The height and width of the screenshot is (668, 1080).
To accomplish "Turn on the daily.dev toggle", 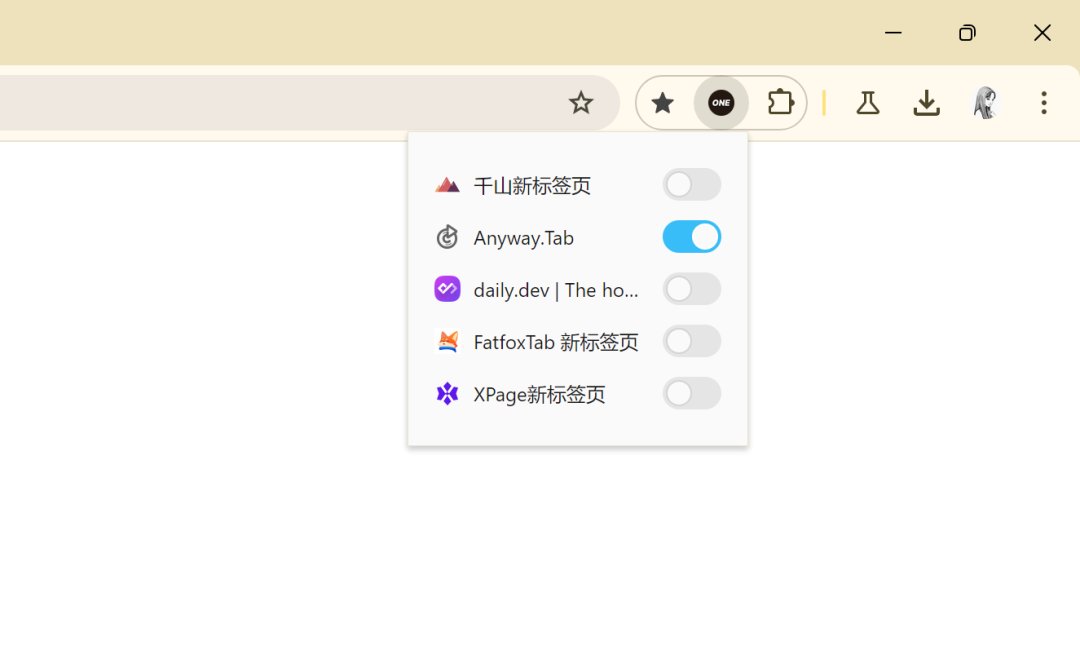I will click(692, 289).
